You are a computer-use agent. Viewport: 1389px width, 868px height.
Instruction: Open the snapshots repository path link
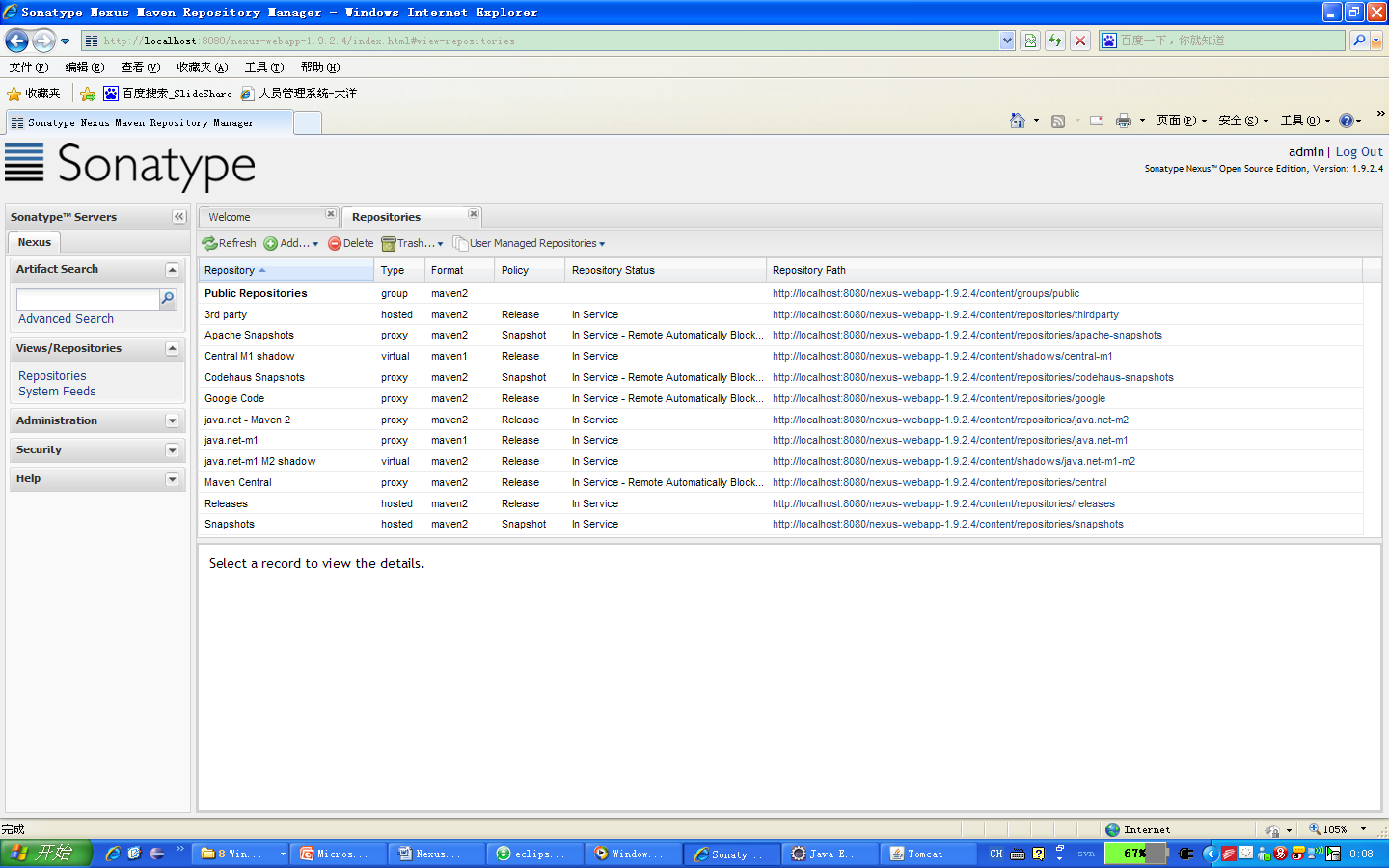click(948, 524)
